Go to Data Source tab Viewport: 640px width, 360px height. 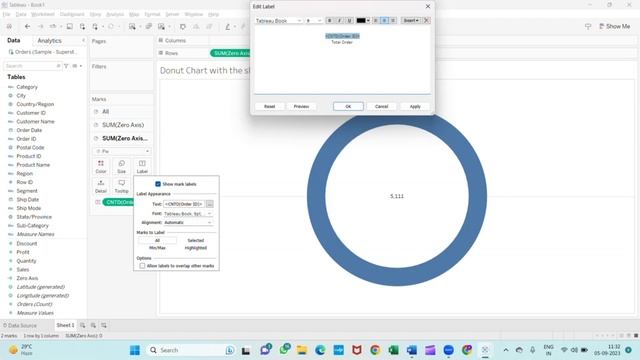20,325
